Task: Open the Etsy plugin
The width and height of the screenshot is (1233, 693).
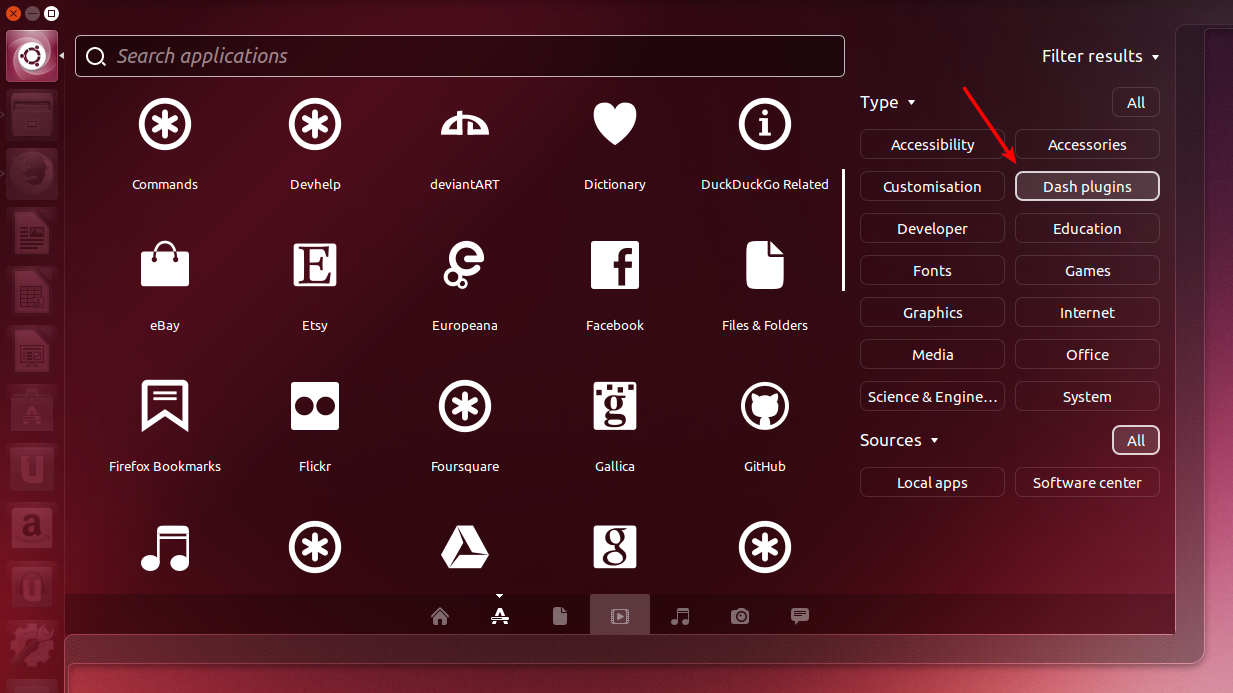Action: [x=315, y=265]
